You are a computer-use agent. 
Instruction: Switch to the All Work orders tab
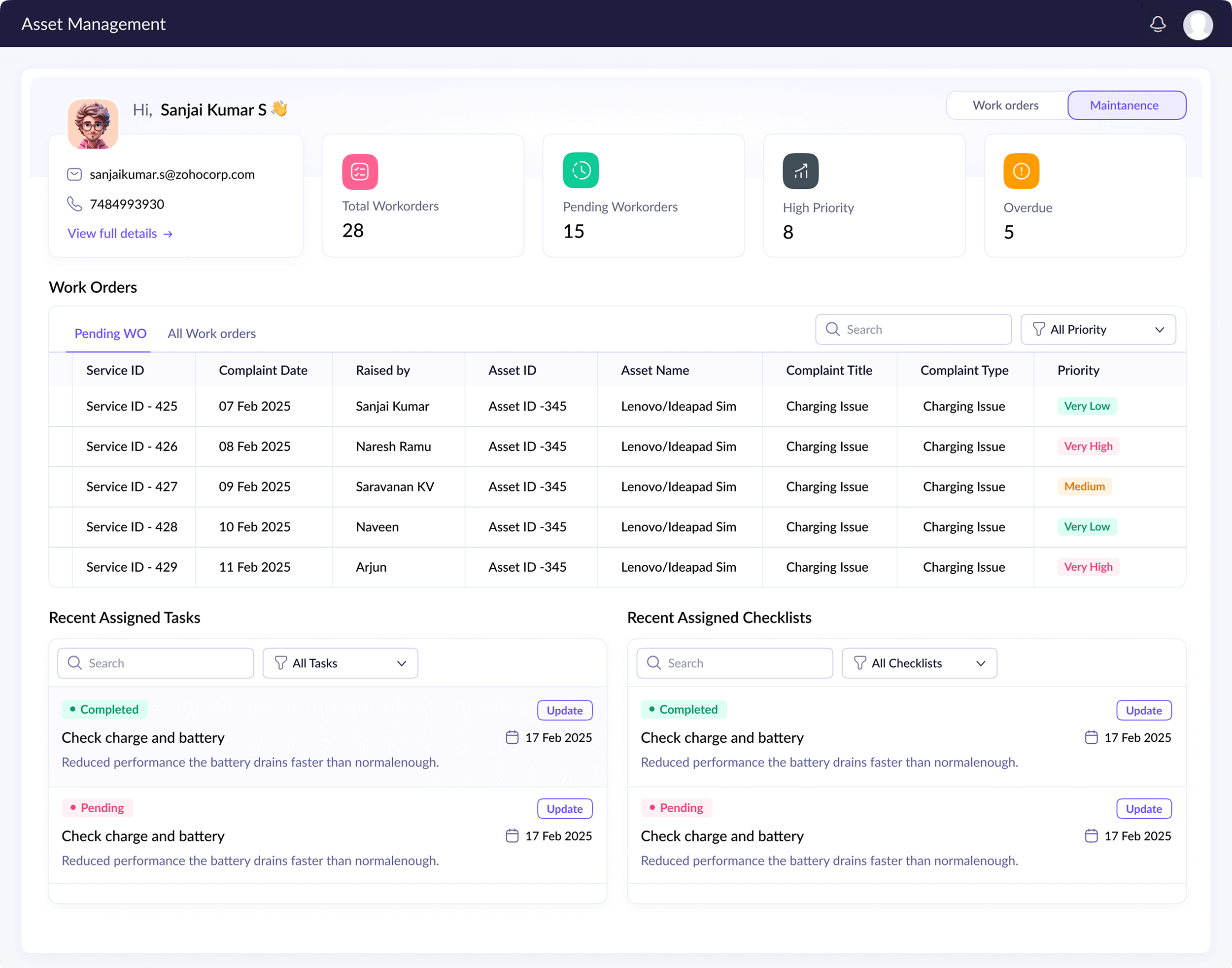pyautogui.click(x=211, y=333)
